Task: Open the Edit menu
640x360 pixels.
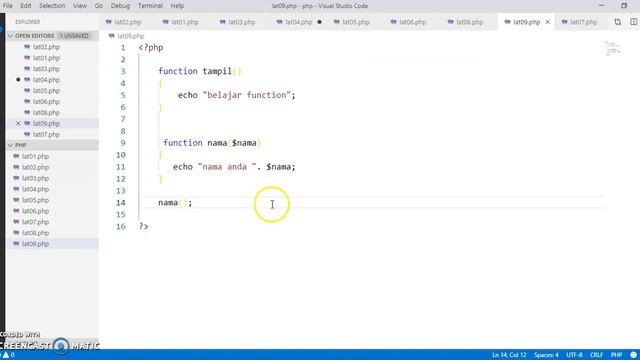Action: (25, 6)
